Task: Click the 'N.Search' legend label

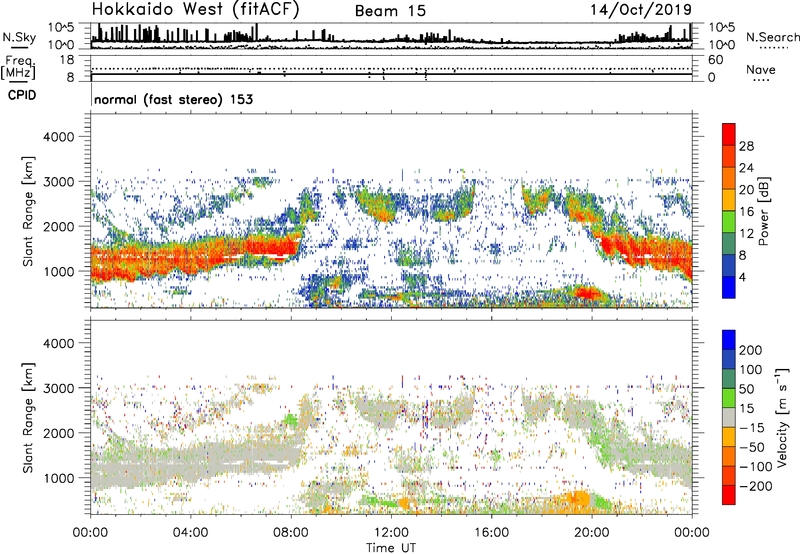Action: tap(772, 37)
